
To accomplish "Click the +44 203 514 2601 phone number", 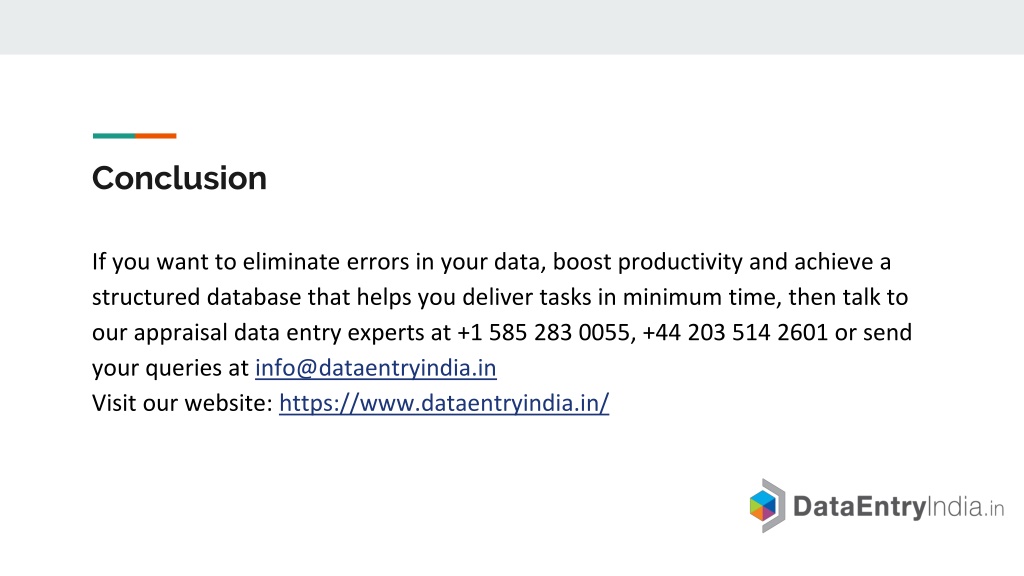I will [x=735, y=332].
